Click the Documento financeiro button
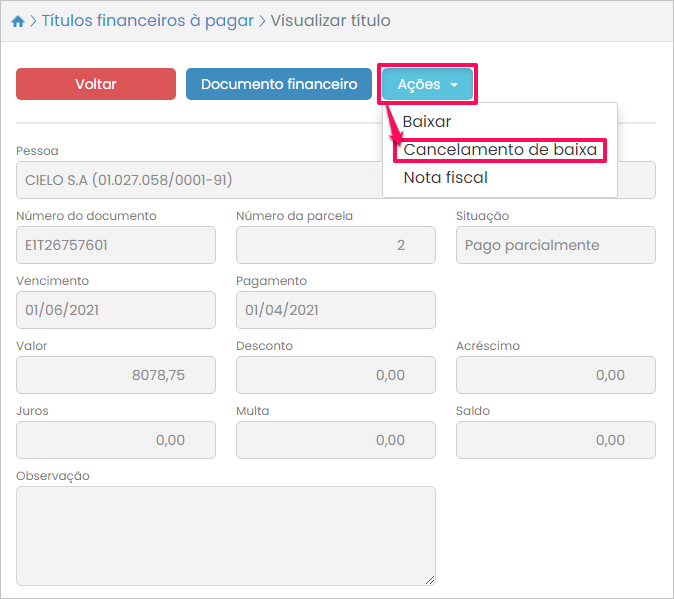 coord(279,84)
